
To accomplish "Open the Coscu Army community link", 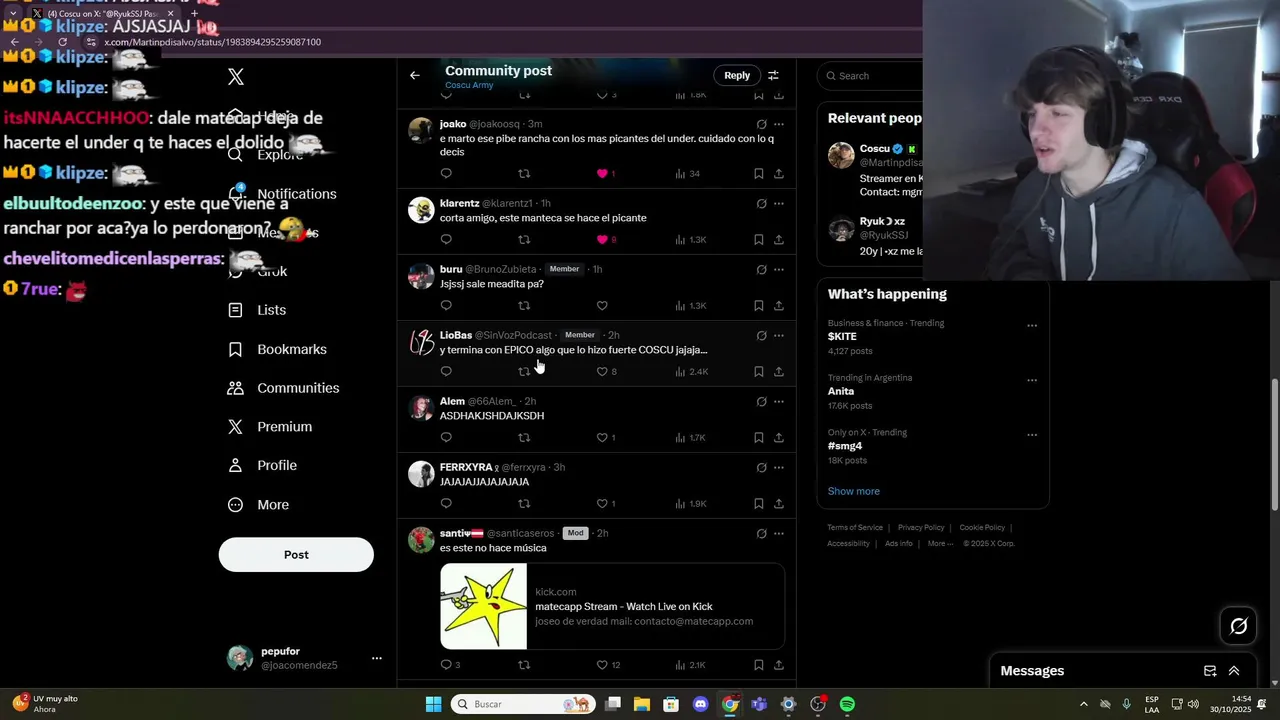I will point(469,85).
